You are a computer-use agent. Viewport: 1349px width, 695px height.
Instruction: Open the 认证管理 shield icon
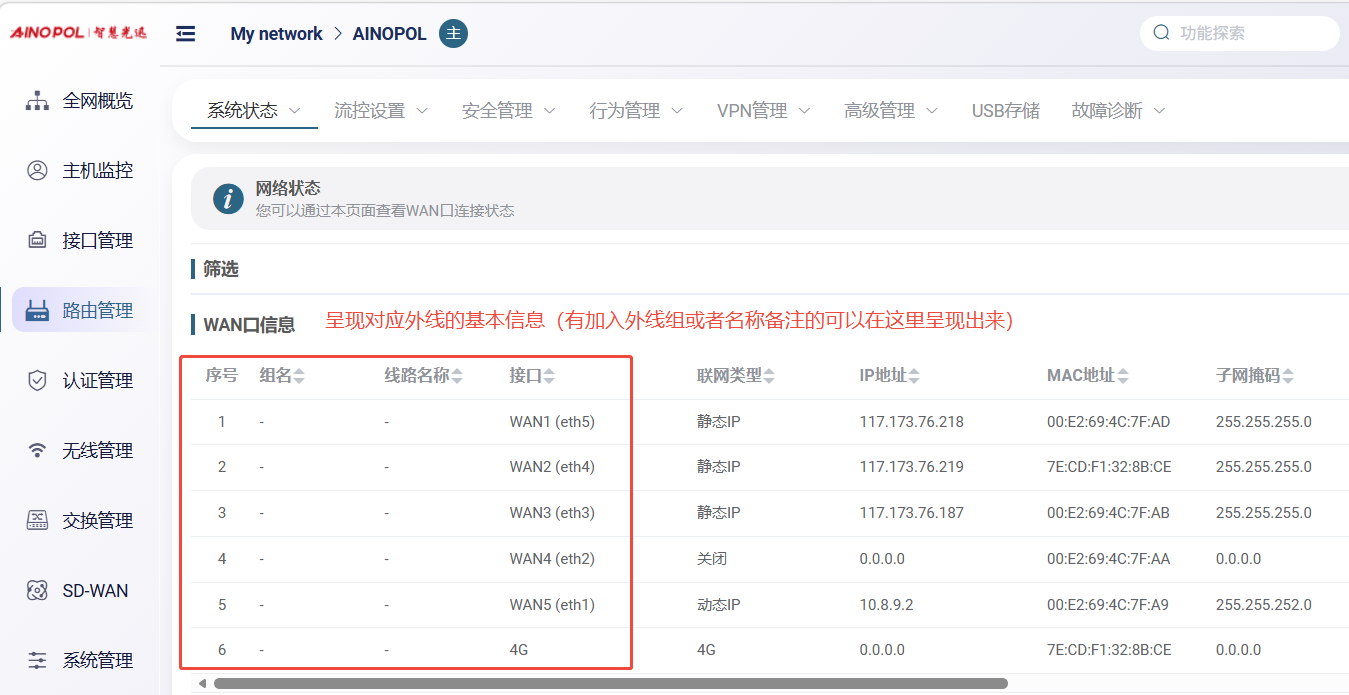click(x=37, y=381)
